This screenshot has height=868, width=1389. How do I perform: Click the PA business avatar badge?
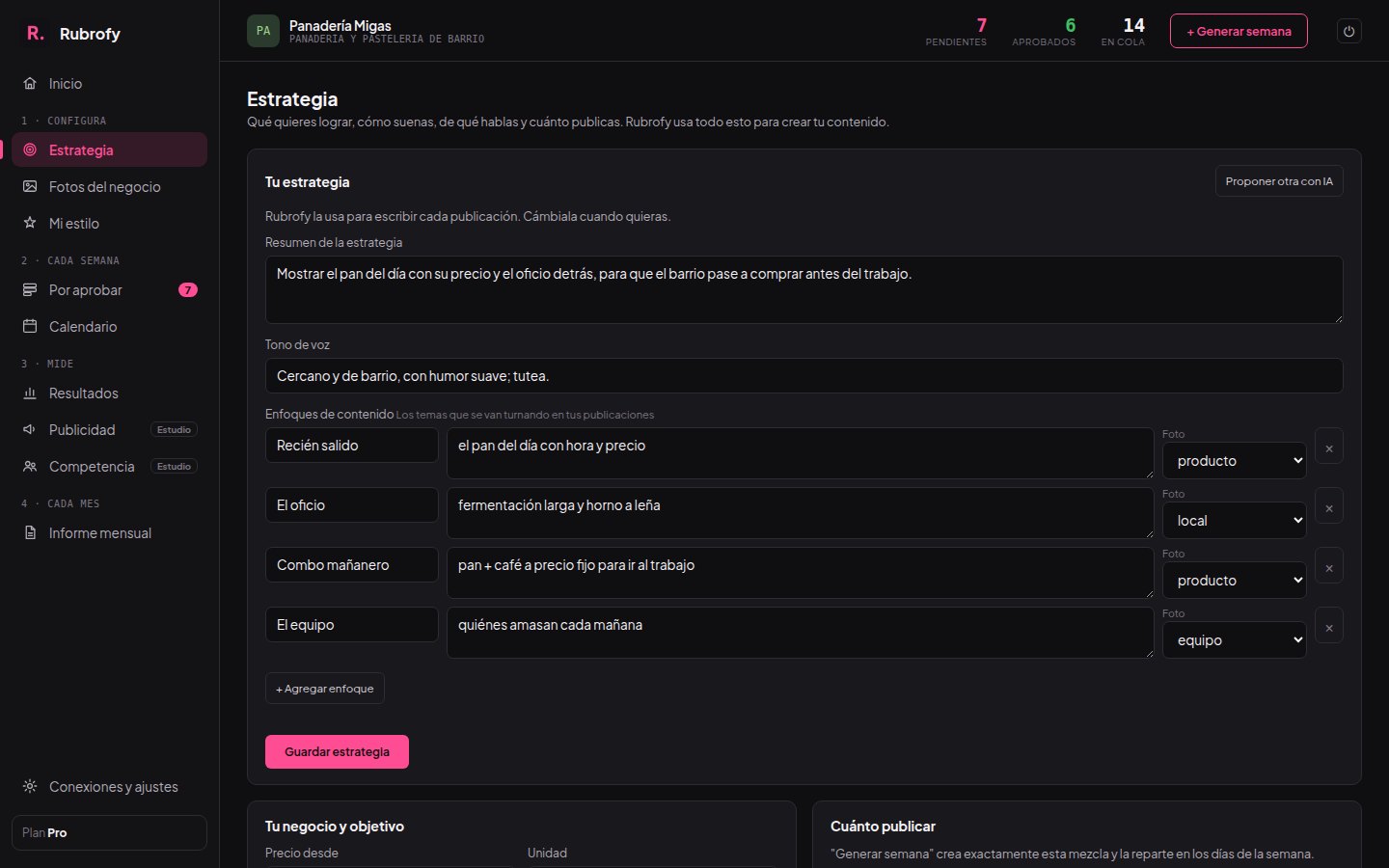coord(263,31)
